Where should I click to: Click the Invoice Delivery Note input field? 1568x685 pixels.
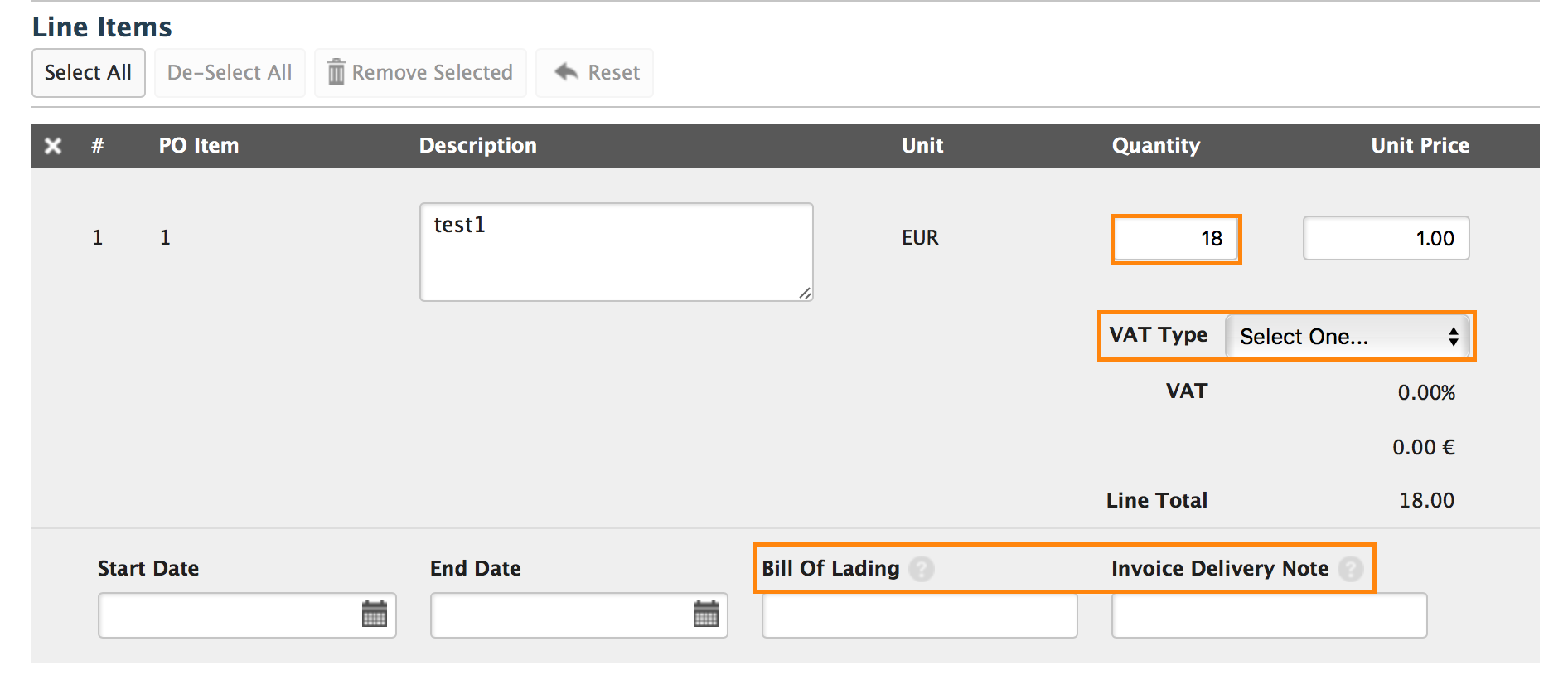(x=1269, y=615)
